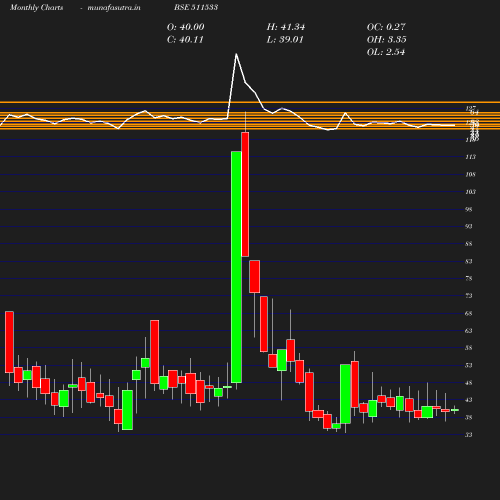
Task: Select the high value 'H: 41.34'
Action: click(286, 27)
